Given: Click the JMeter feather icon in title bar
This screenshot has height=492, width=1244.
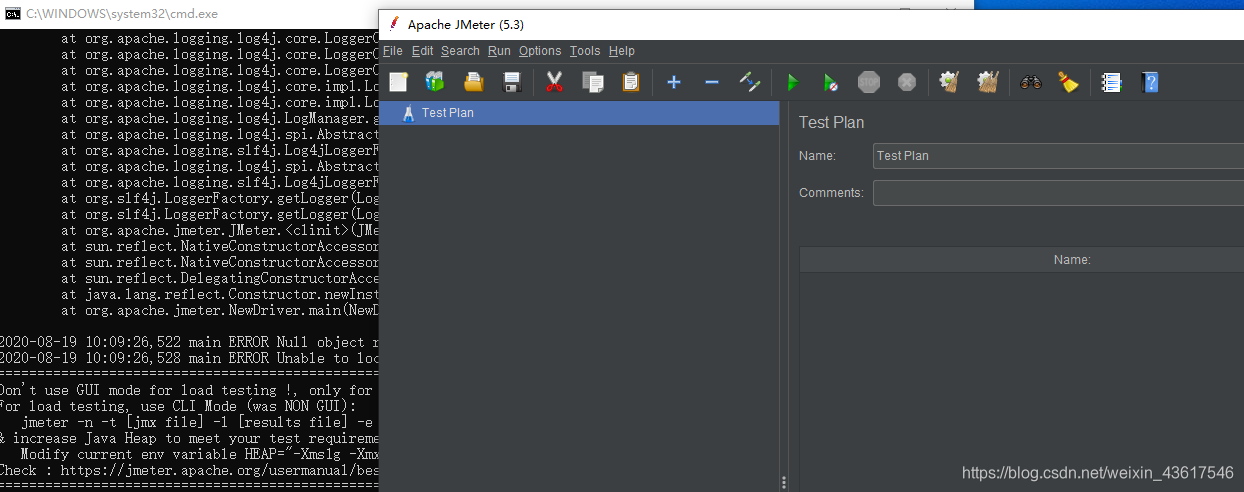Looking at the screenshot, I should tap(394, 25).
